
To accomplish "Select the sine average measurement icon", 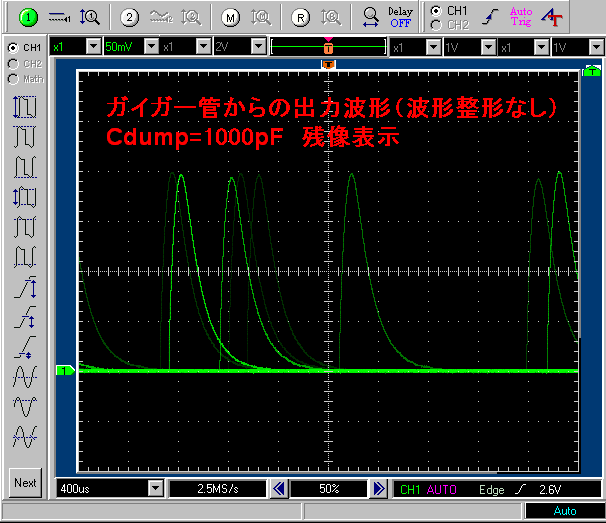I will click(25, 377).
